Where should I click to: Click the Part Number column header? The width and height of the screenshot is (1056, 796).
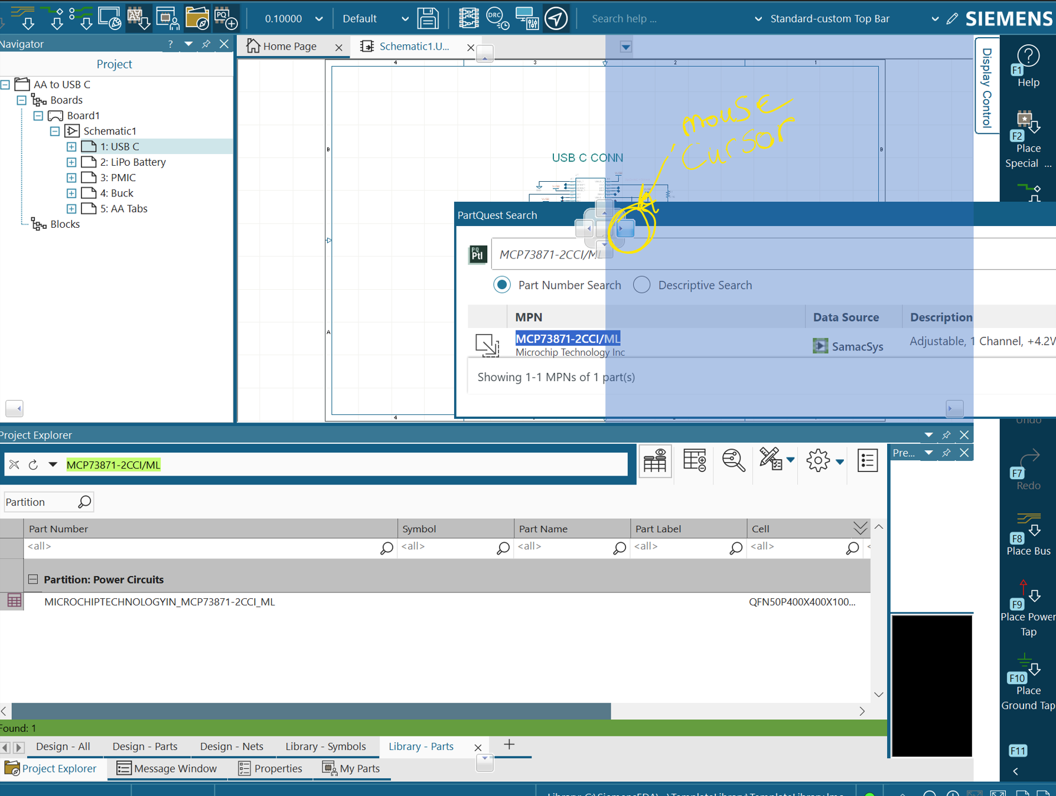coord(211,529)
